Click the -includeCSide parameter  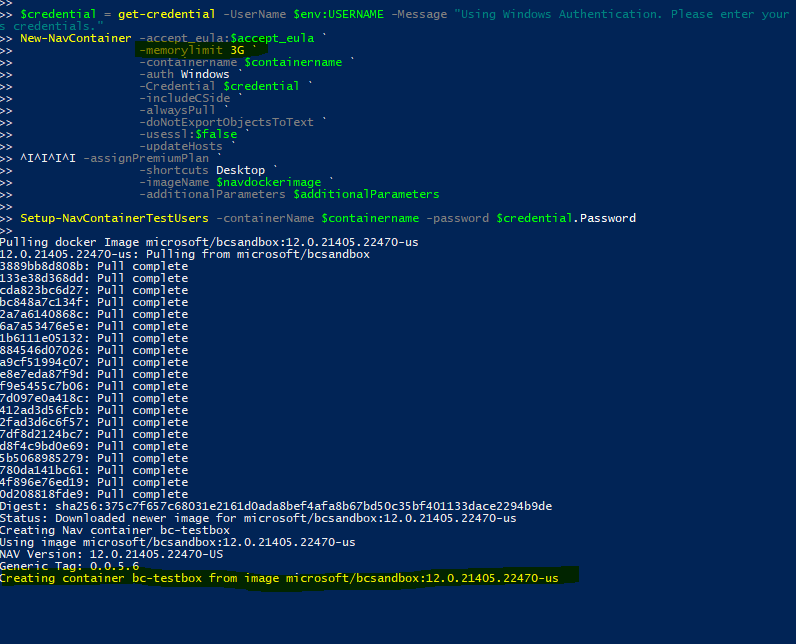pyautogui.click(x=185, y=98)
